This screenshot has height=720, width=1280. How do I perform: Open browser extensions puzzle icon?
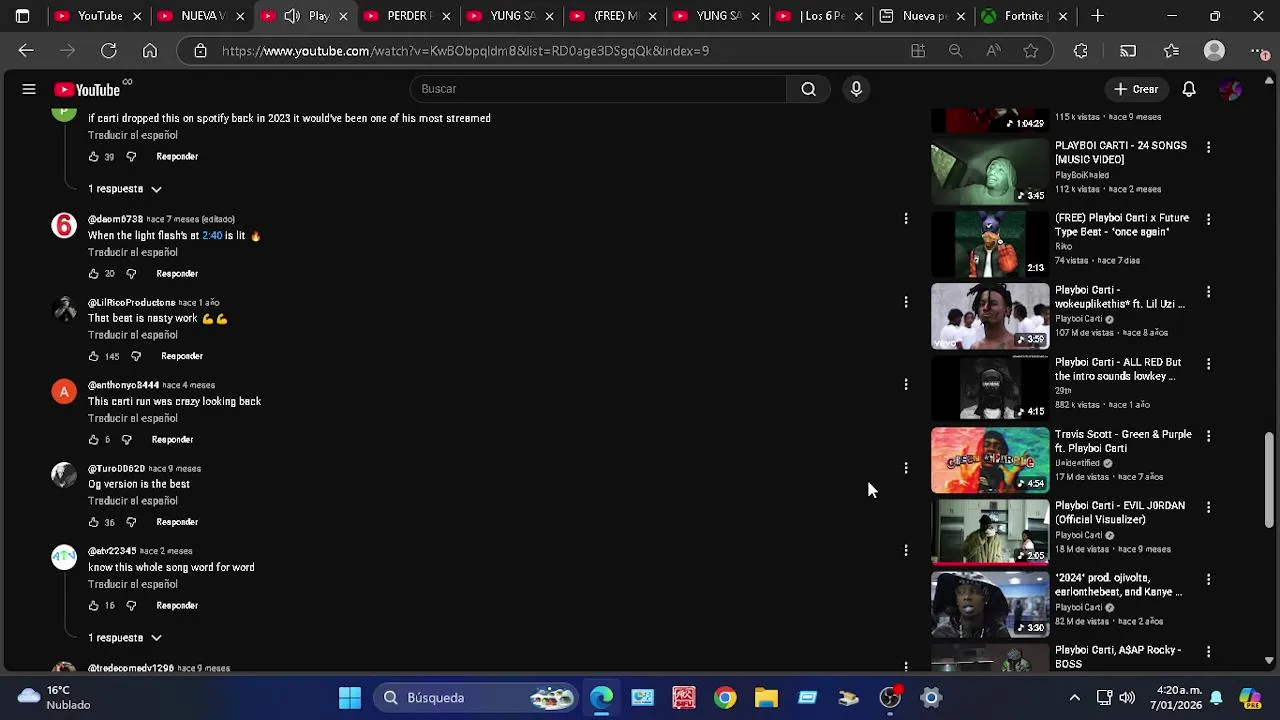pos(1080,51)
